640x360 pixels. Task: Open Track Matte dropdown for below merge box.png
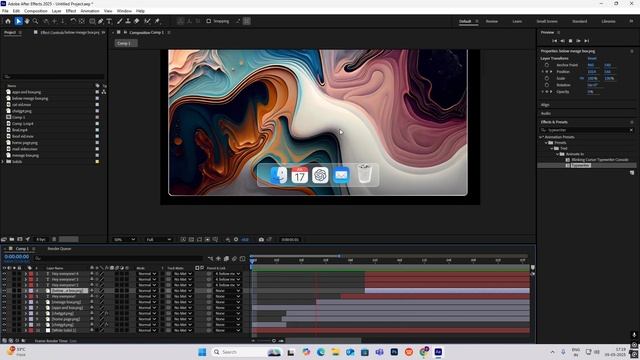pyautogui.click(x=182, y=291)
